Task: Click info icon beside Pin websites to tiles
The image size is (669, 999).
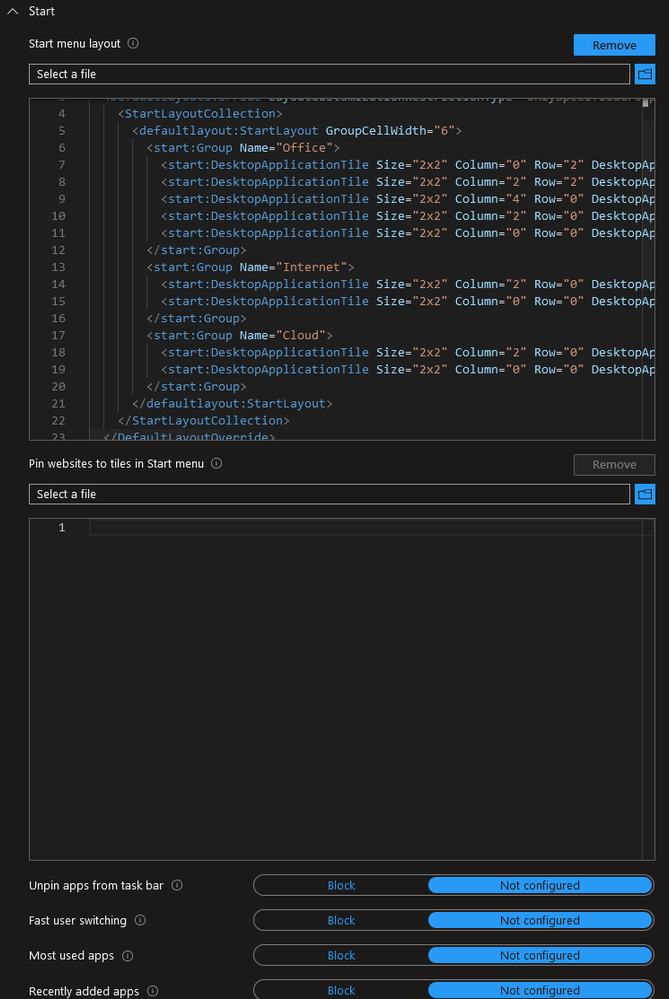Action: click(x=217, y=464)
